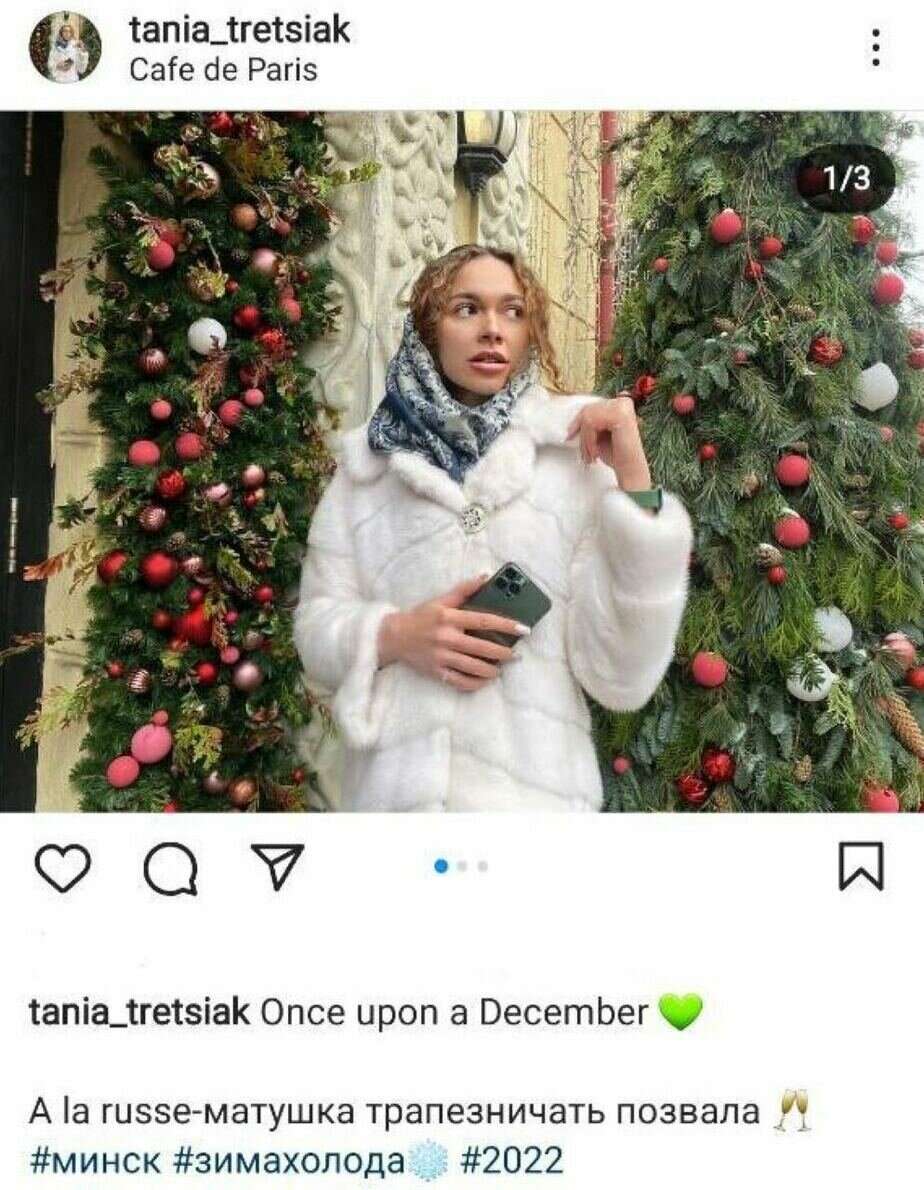Viewport: 924px width, 1190px height.
Task: Jump to second carousel dot
Action: pos(463,866)
